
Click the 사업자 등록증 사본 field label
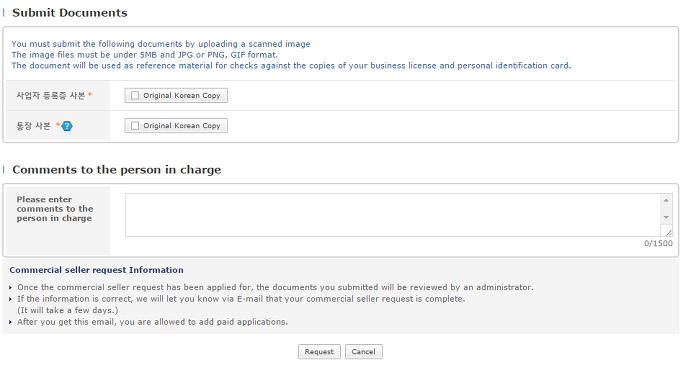51,95
